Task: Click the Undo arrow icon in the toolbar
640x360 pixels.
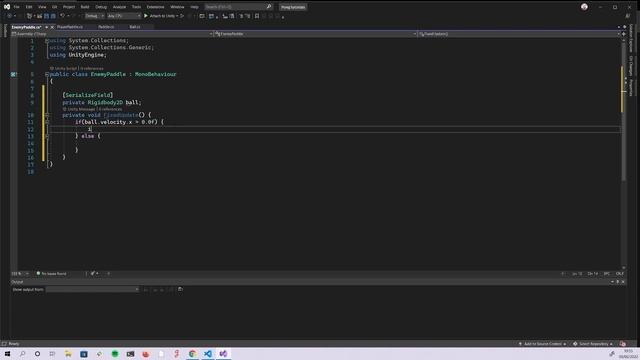Action: pyautogui.click(x=62, y=16)
